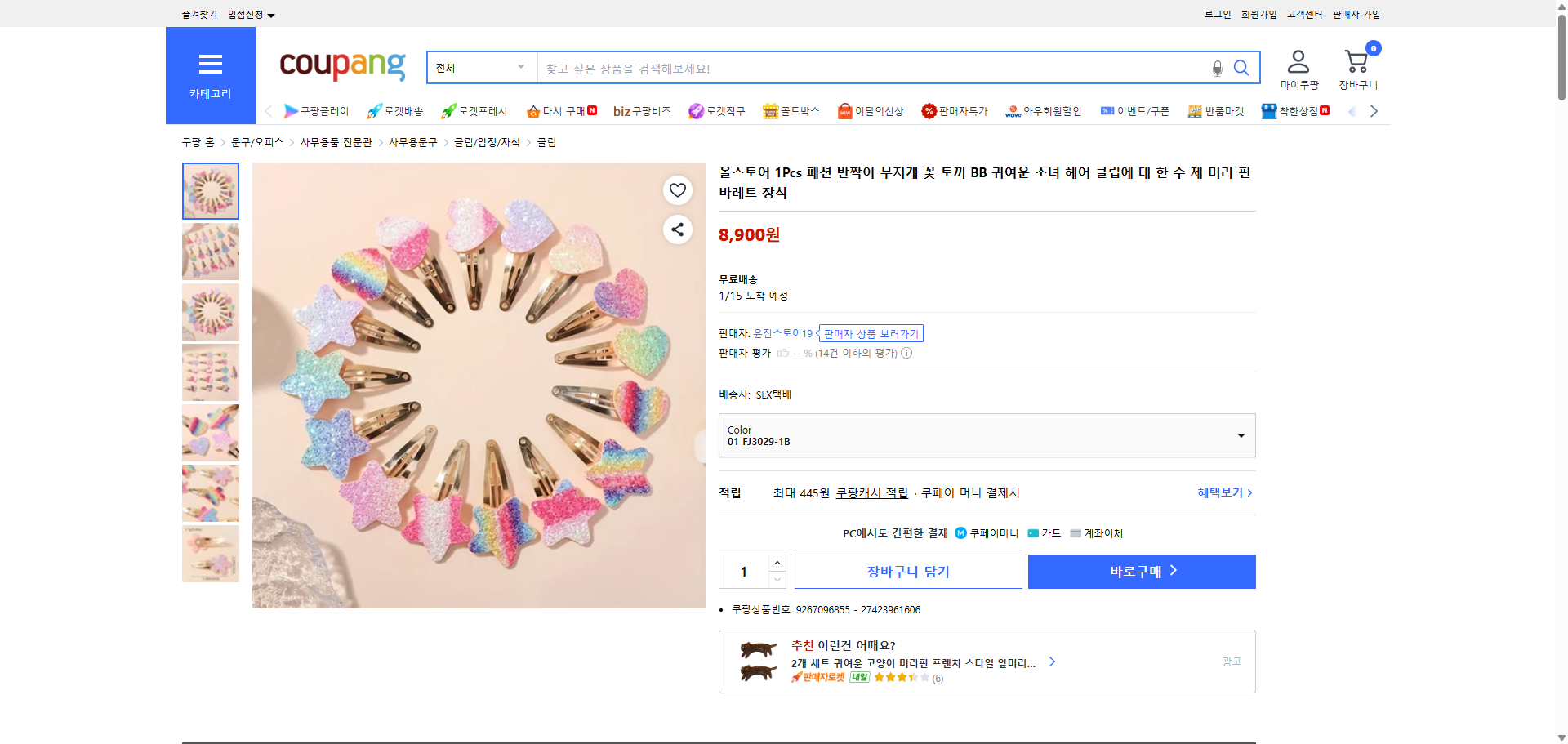The width and height of the screenshot is (1568, 744).
Task: Start a voice search with microphone icon
Action: (1216, 68)
